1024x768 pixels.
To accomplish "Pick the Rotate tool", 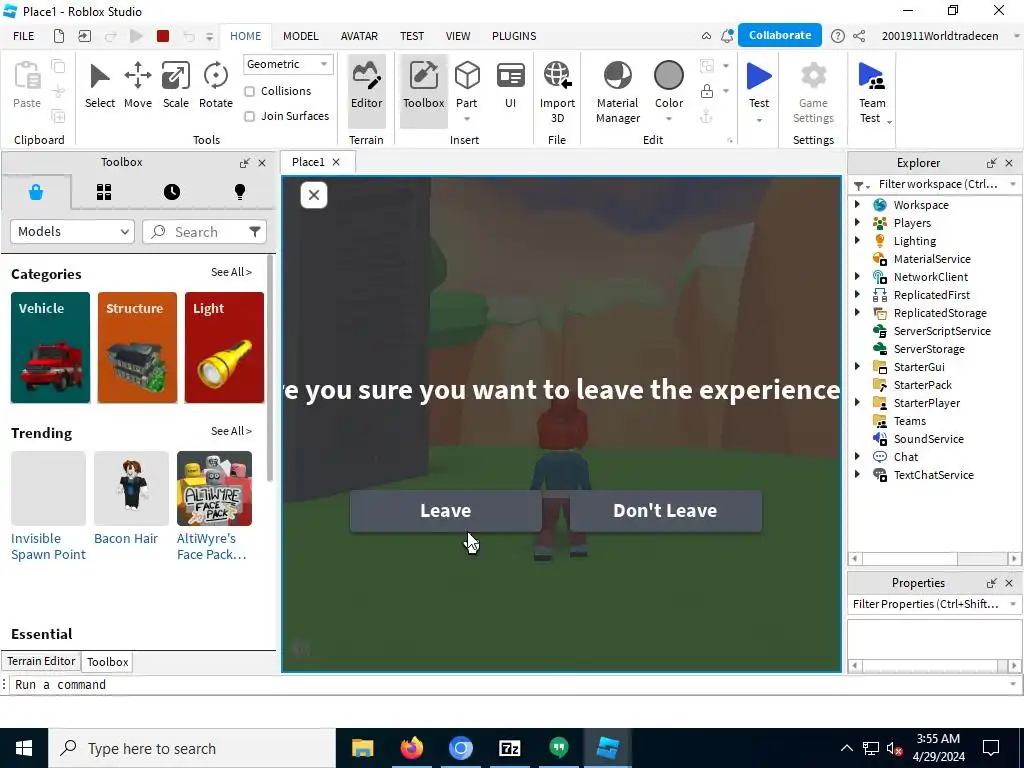I will 216,86.
